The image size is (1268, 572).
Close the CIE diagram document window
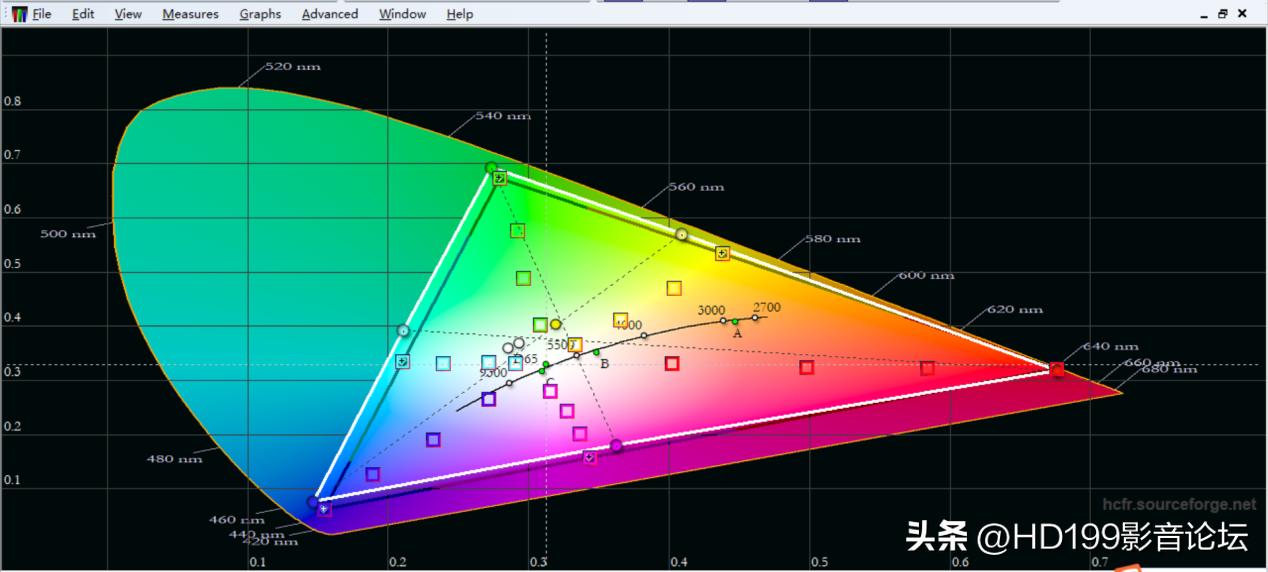[x=1243, y=14]
